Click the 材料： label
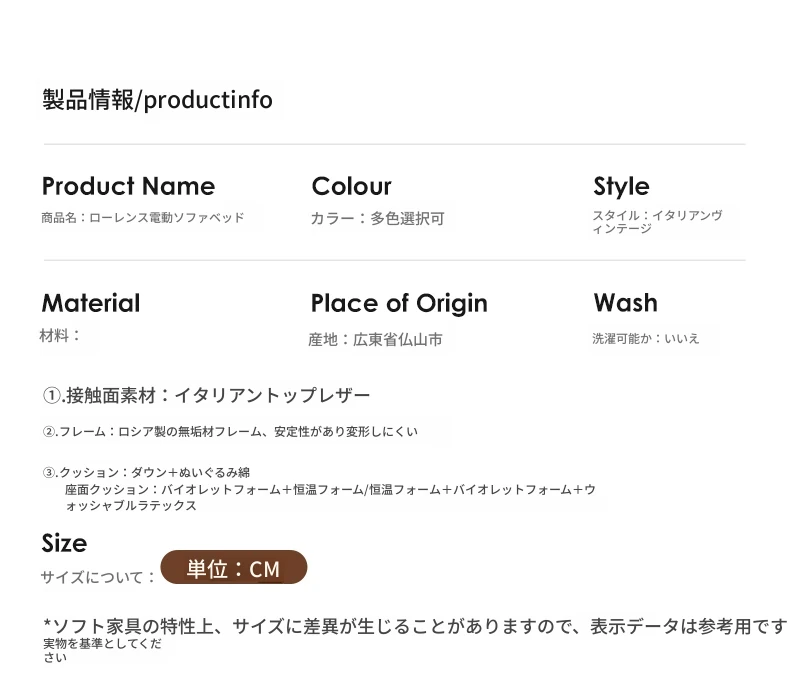The width and height of the screenshot is (790, 695). 60,335
